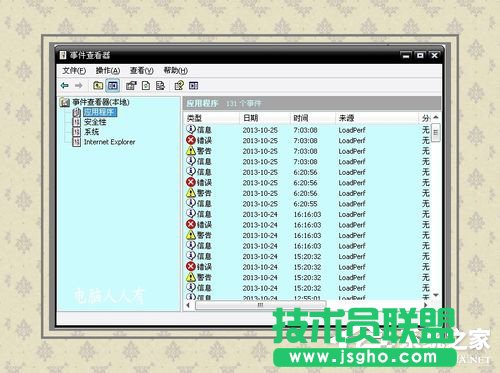Click yellow warning icon of 15:20:32 警告 row
The image size is (500, 373).
(x=191, y=277)
